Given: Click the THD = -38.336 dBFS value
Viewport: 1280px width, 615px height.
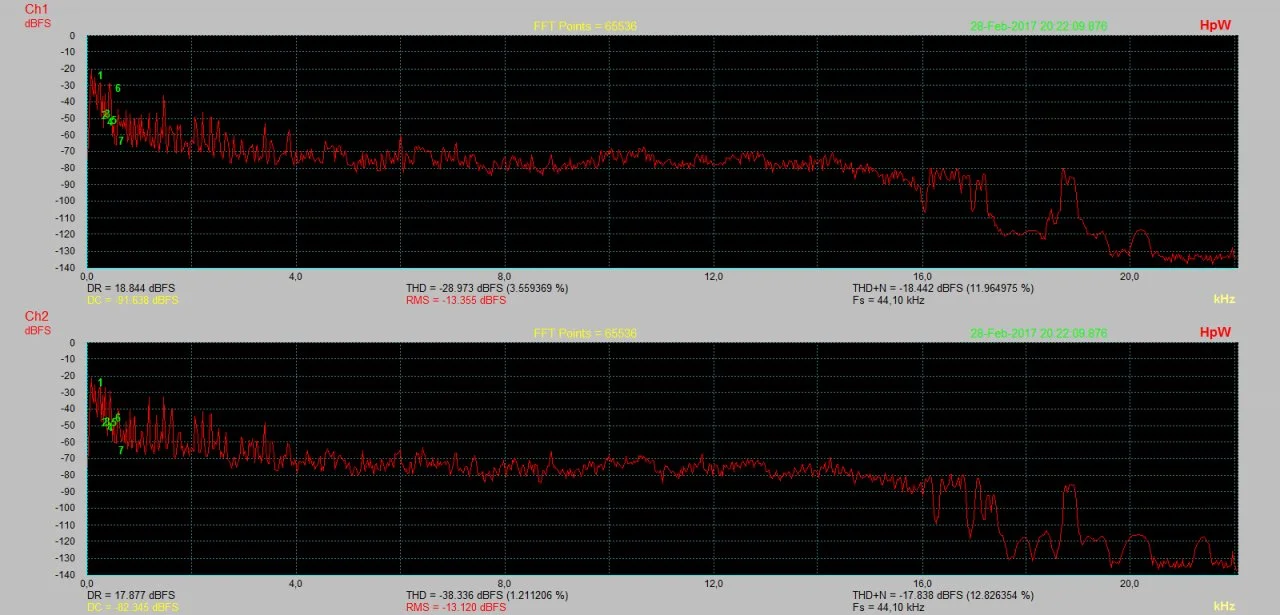Looking at the screenshot, I should pyautogui.click(x=487, y=595).
